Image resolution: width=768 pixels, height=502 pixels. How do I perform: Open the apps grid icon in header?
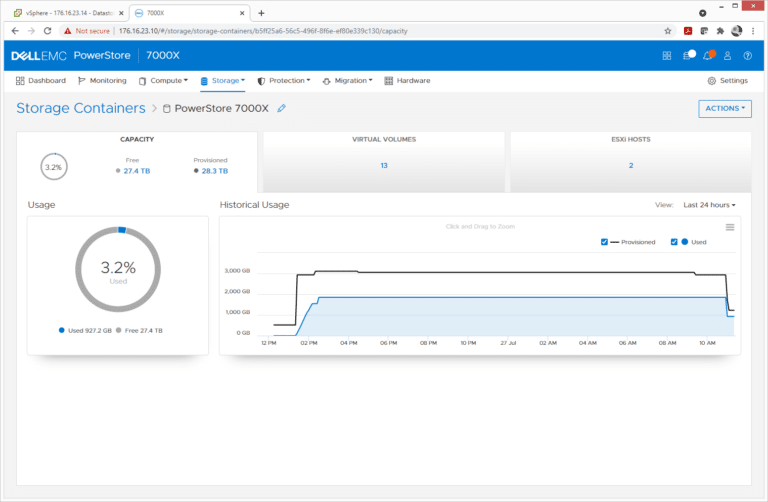point(667,56)
